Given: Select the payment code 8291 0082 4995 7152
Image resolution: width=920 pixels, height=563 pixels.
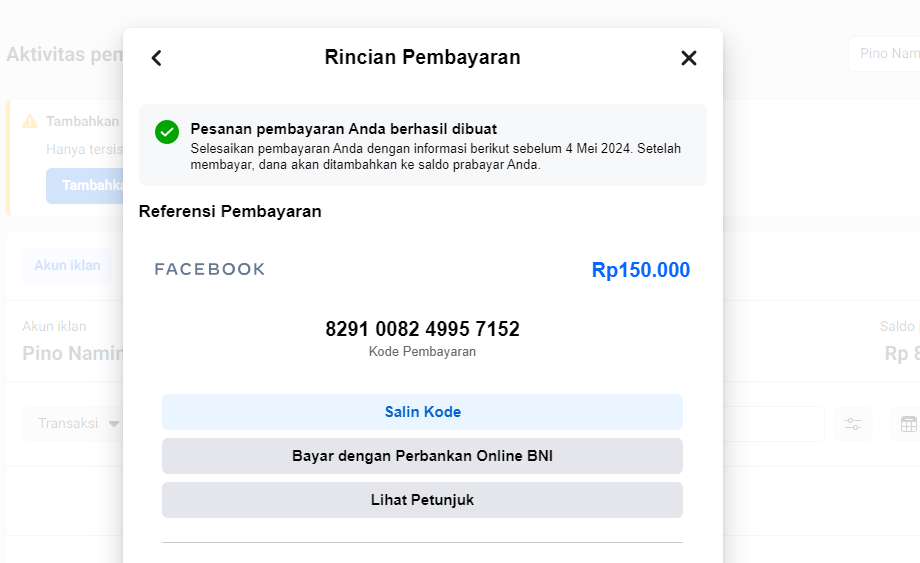Looking at the screenshot, I should click(x=422, y=329).
